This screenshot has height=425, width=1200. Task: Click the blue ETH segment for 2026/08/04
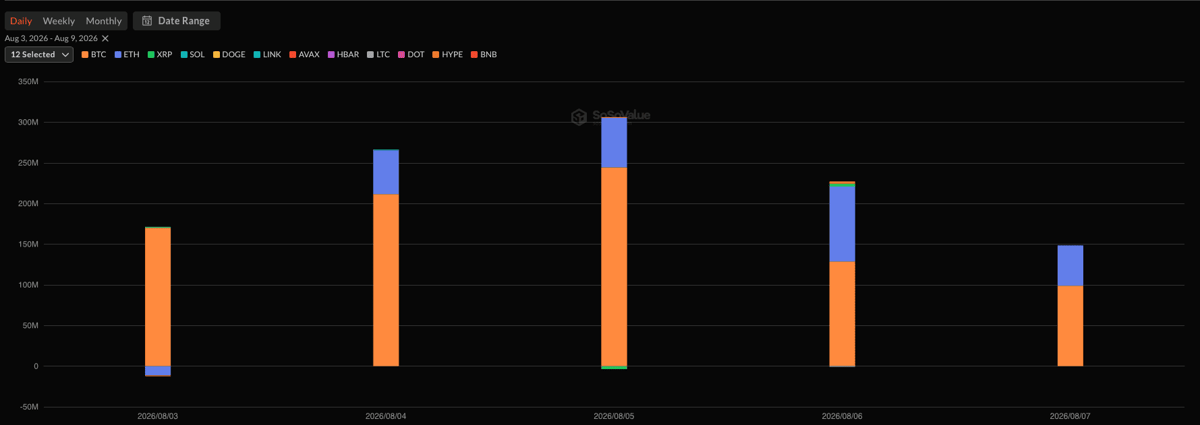(x=386, y=172)
